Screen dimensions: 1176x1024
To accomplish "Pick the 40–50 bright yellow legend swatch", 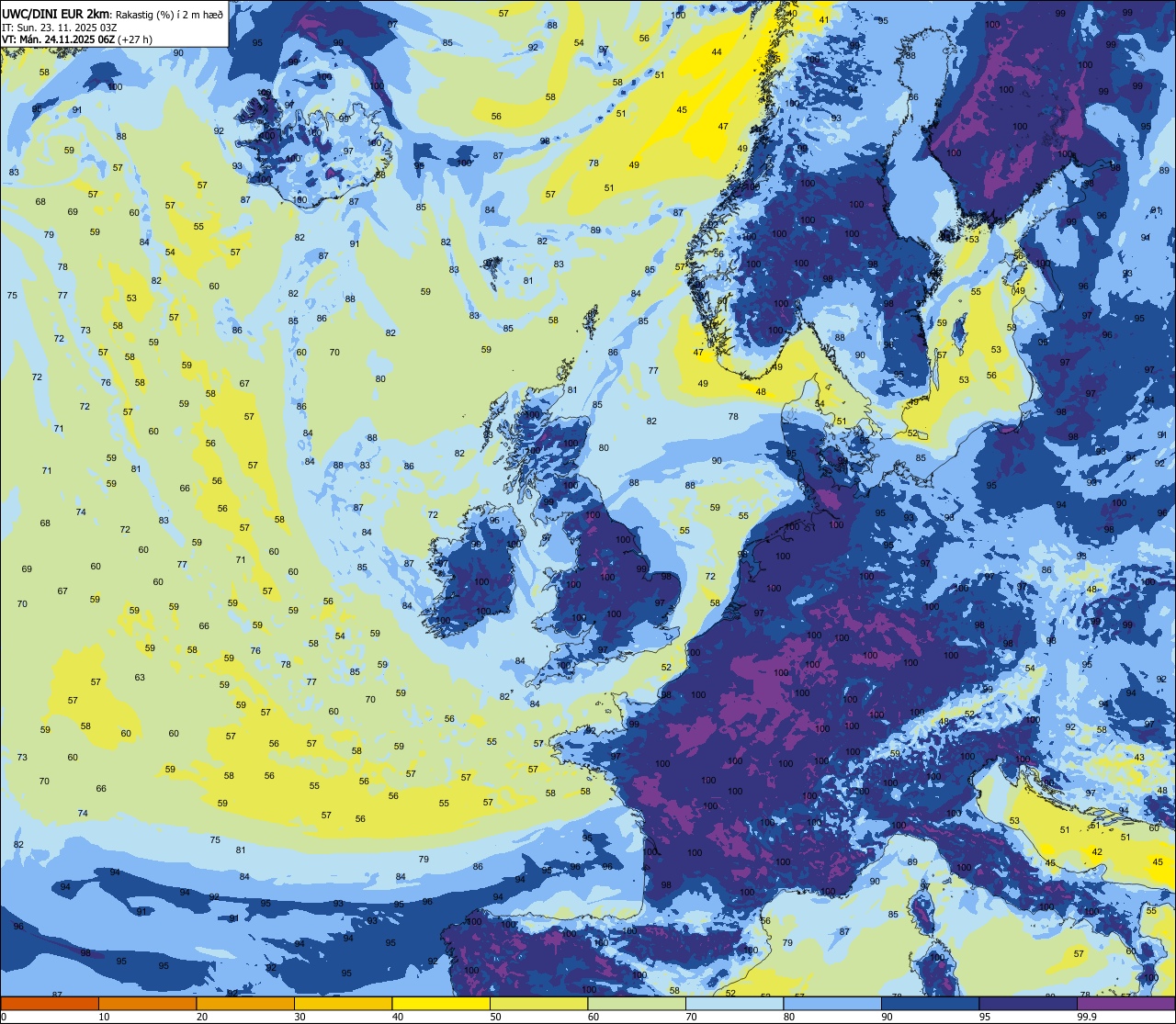I will click(x=441, y=1003).
